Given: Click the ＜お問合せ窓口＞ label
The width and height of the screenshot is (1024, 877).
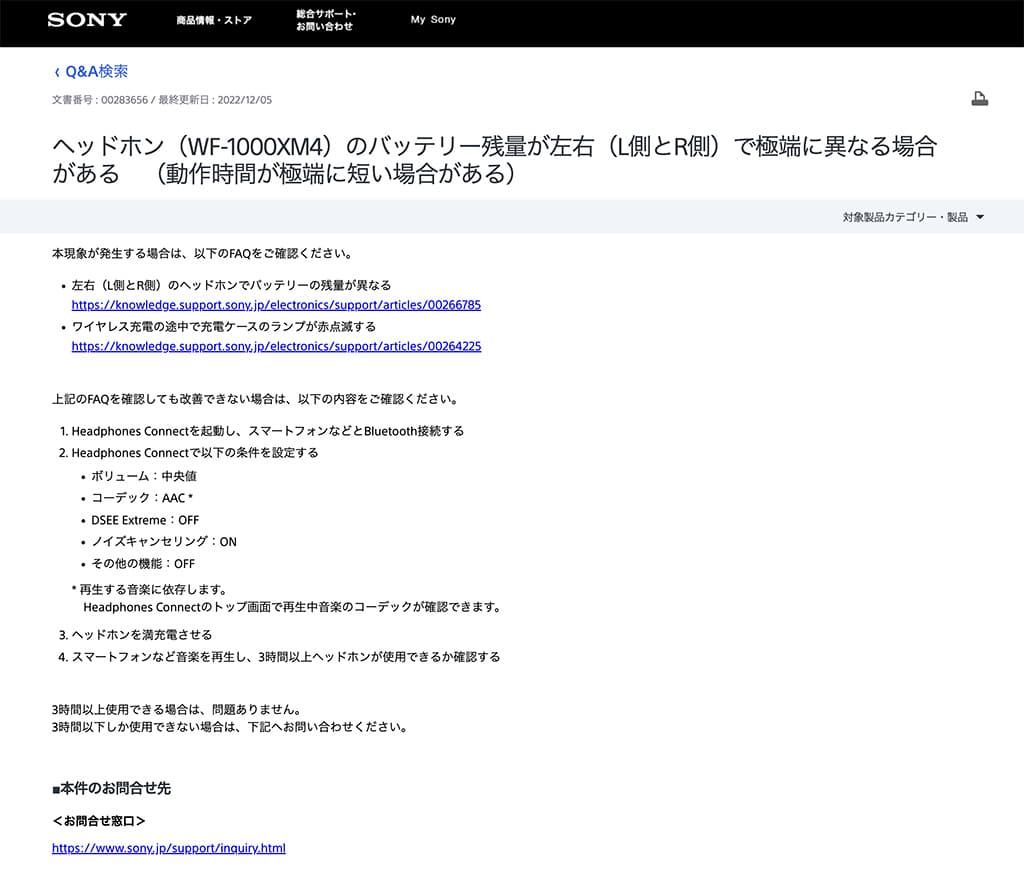Looking at the screenshot, I should pyautogui.click(x=99, y=821).
